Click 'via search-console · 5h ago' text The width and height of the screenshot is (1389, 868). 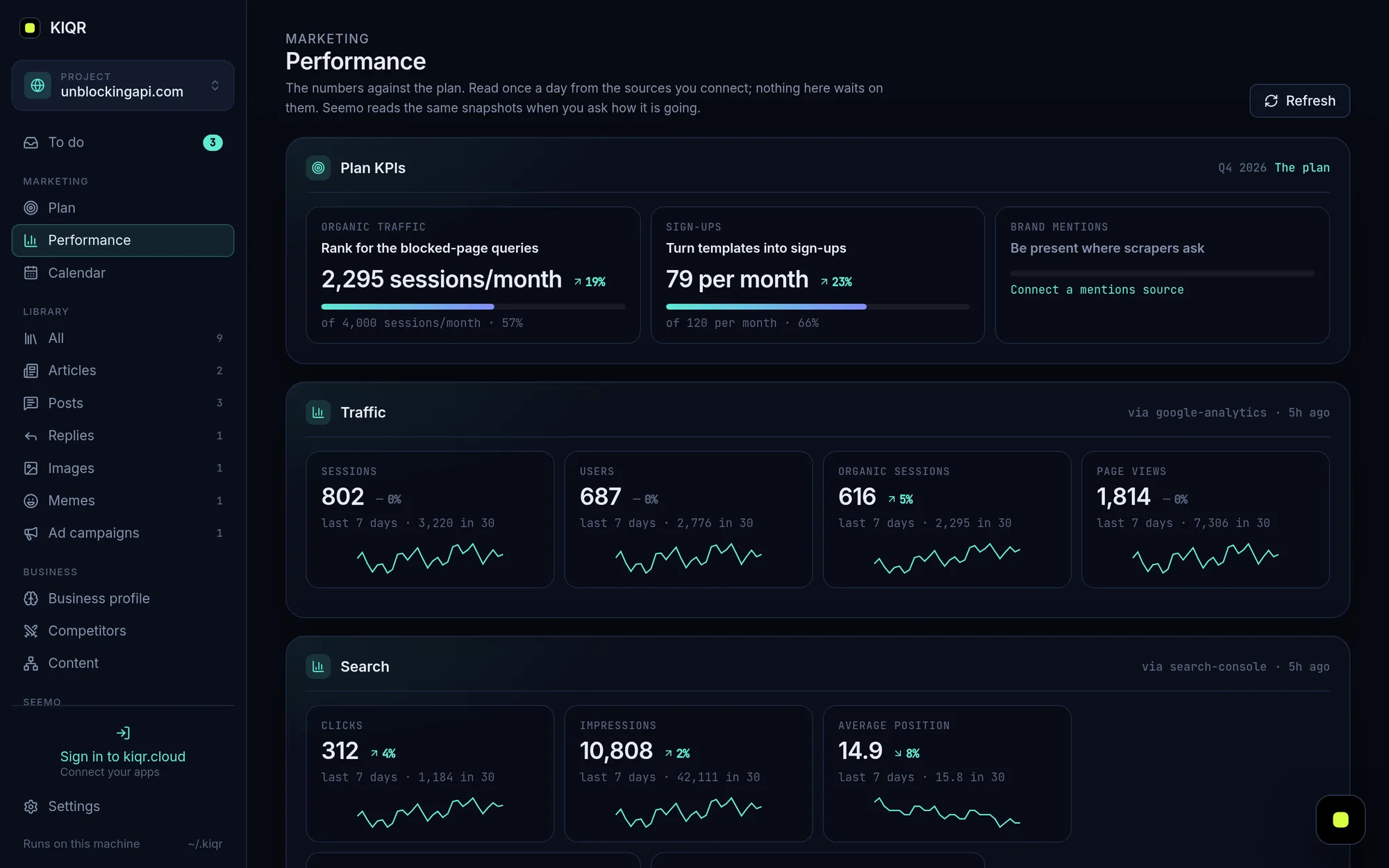pos(1236,667)
